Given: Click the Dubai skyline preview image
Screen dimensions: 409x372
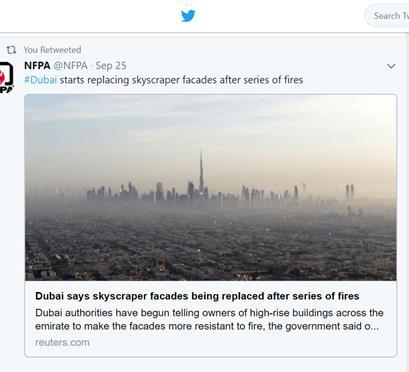Looking at the screenshot, I should (211, 188).
